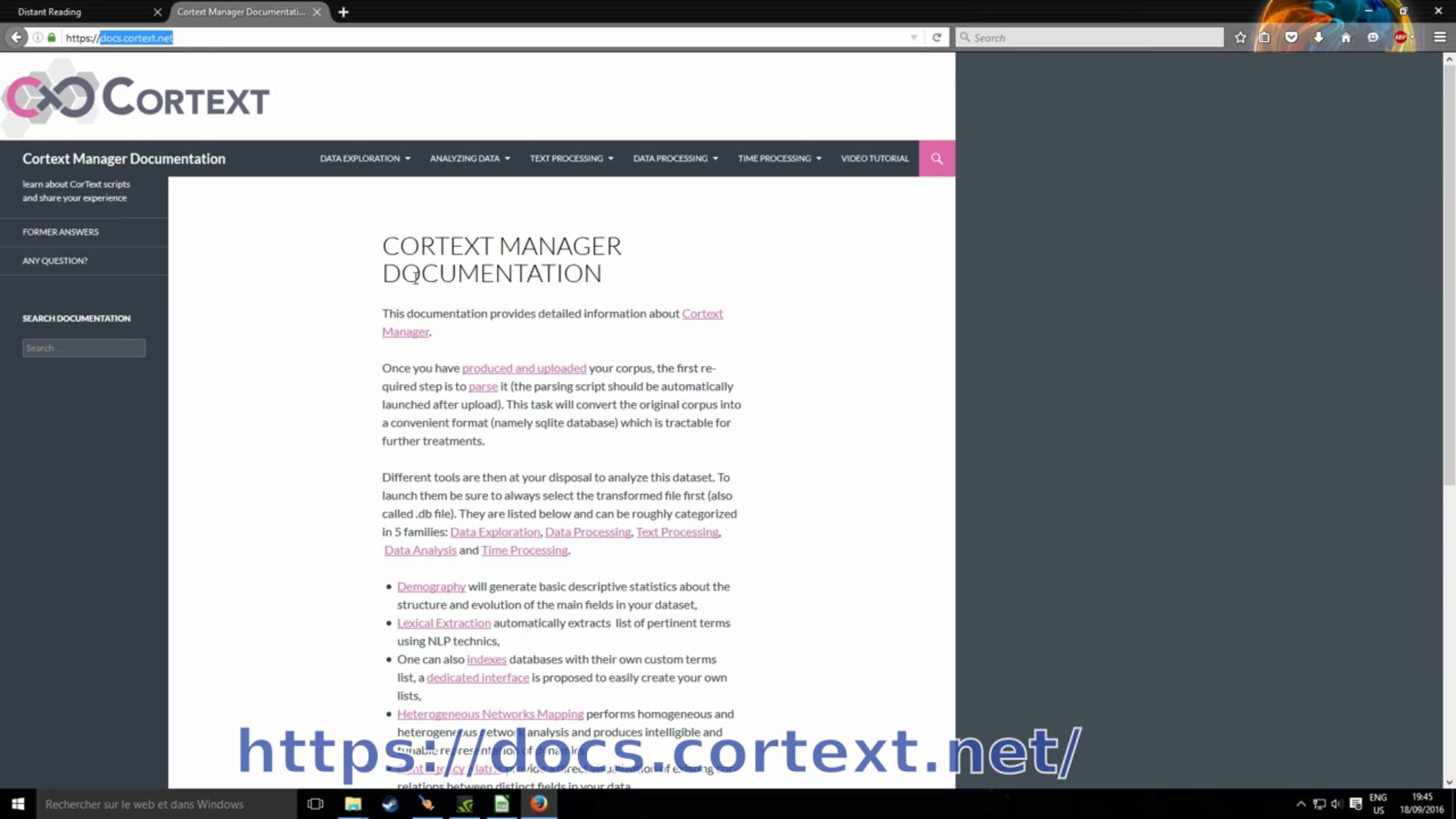
Task: Open the Heterogeneous Networks Mapping link
Action: click(x=490, y=714)
